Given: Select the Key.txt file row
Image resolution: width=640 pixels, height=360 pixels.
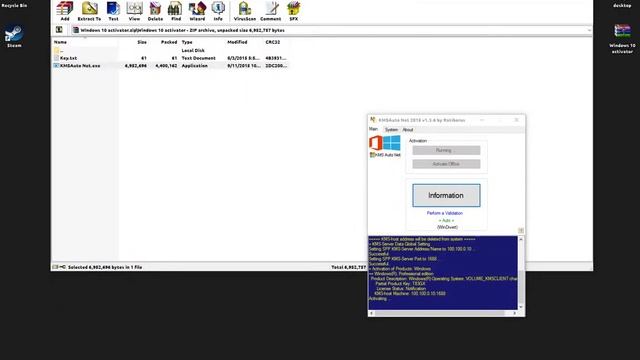Looking at the screenshot, I should pos(171,58).
